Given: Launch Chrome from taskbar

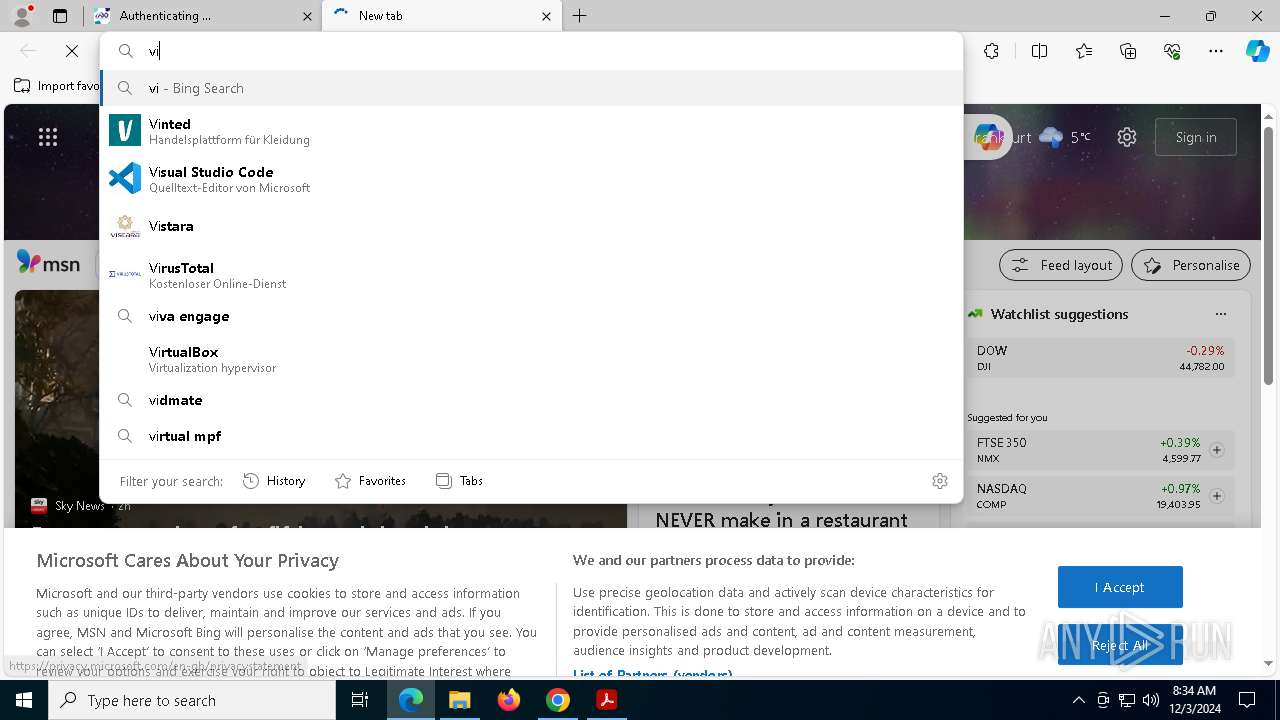Looking at the screenshot, I should click(558, 700).
